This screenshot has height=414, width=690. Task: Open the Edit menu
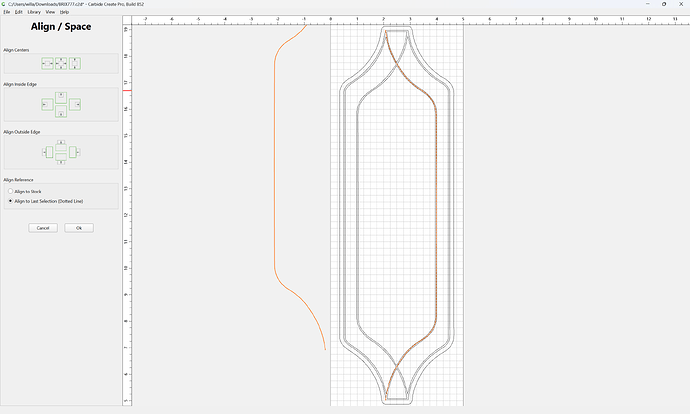(x=18, y=12)
